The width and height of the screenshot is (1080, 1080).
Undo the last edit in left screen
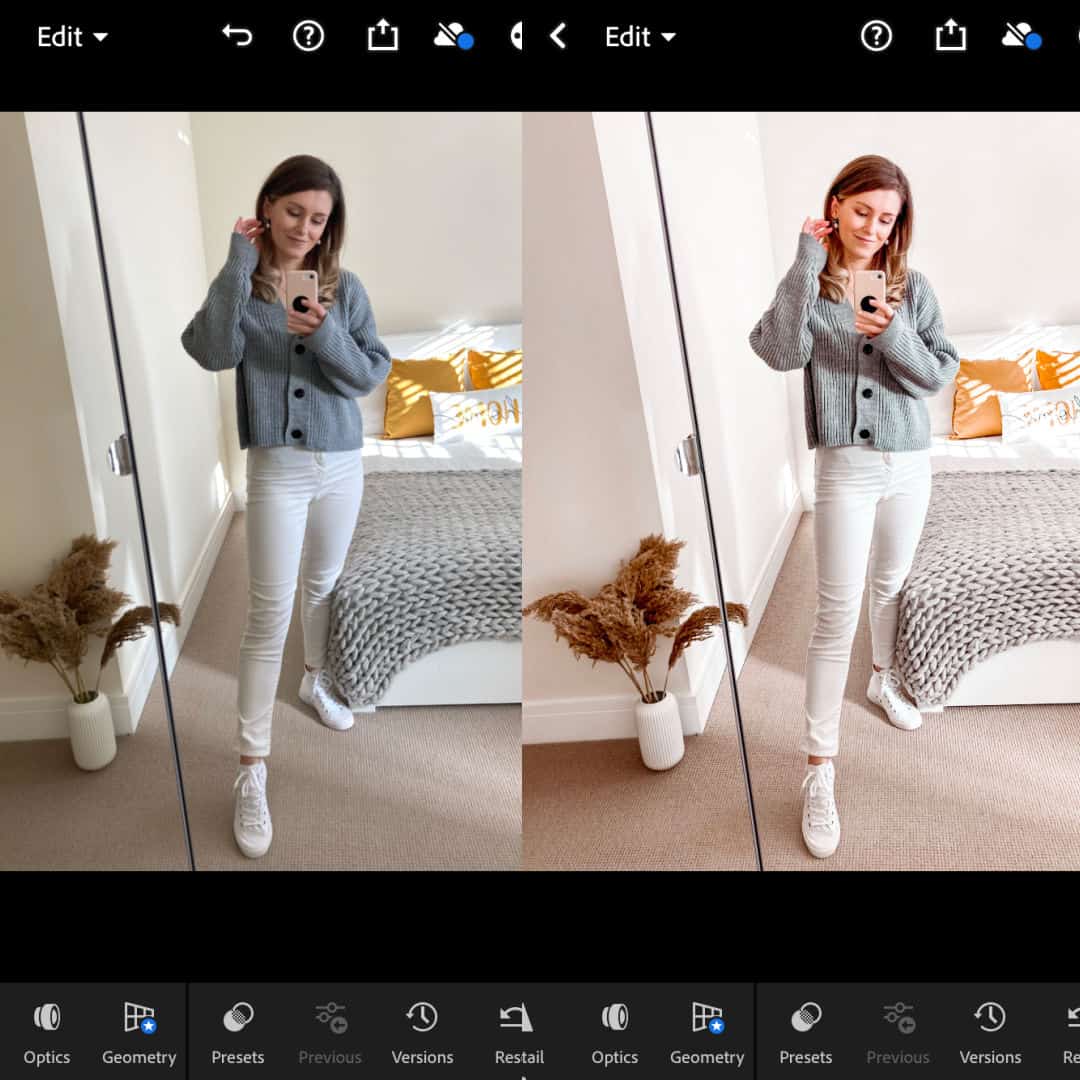click(x=237, y=35)
